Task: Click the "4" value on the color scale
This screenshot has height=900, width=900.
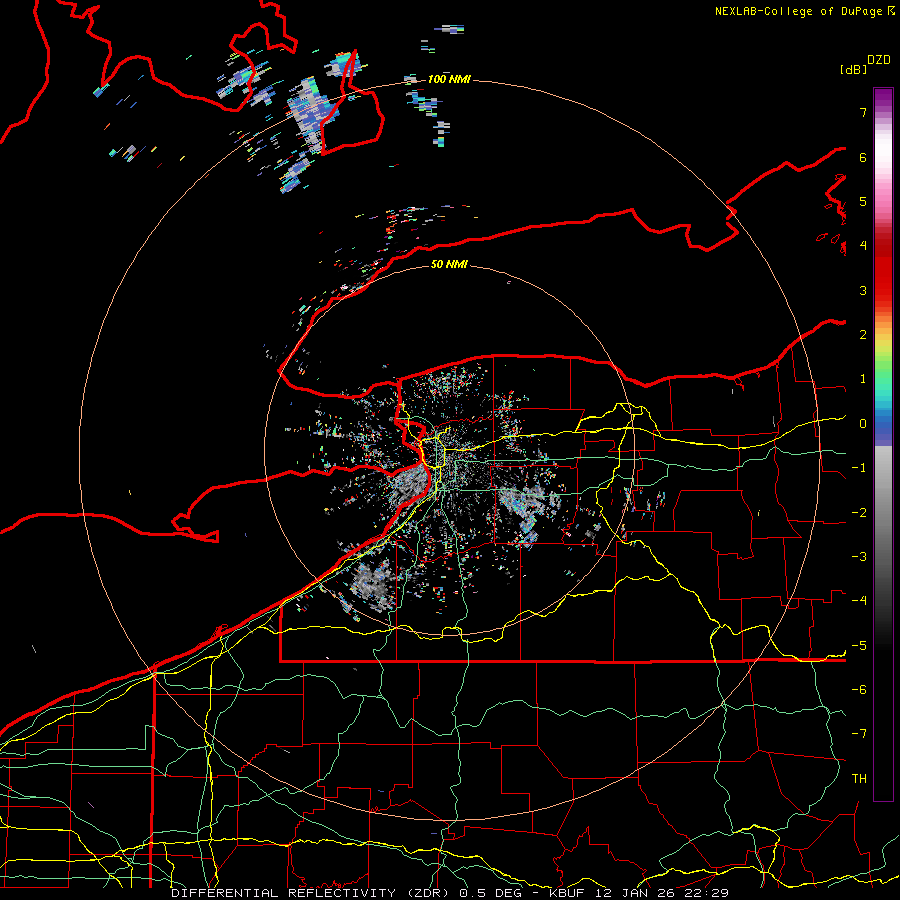Action: pos(863,246)
